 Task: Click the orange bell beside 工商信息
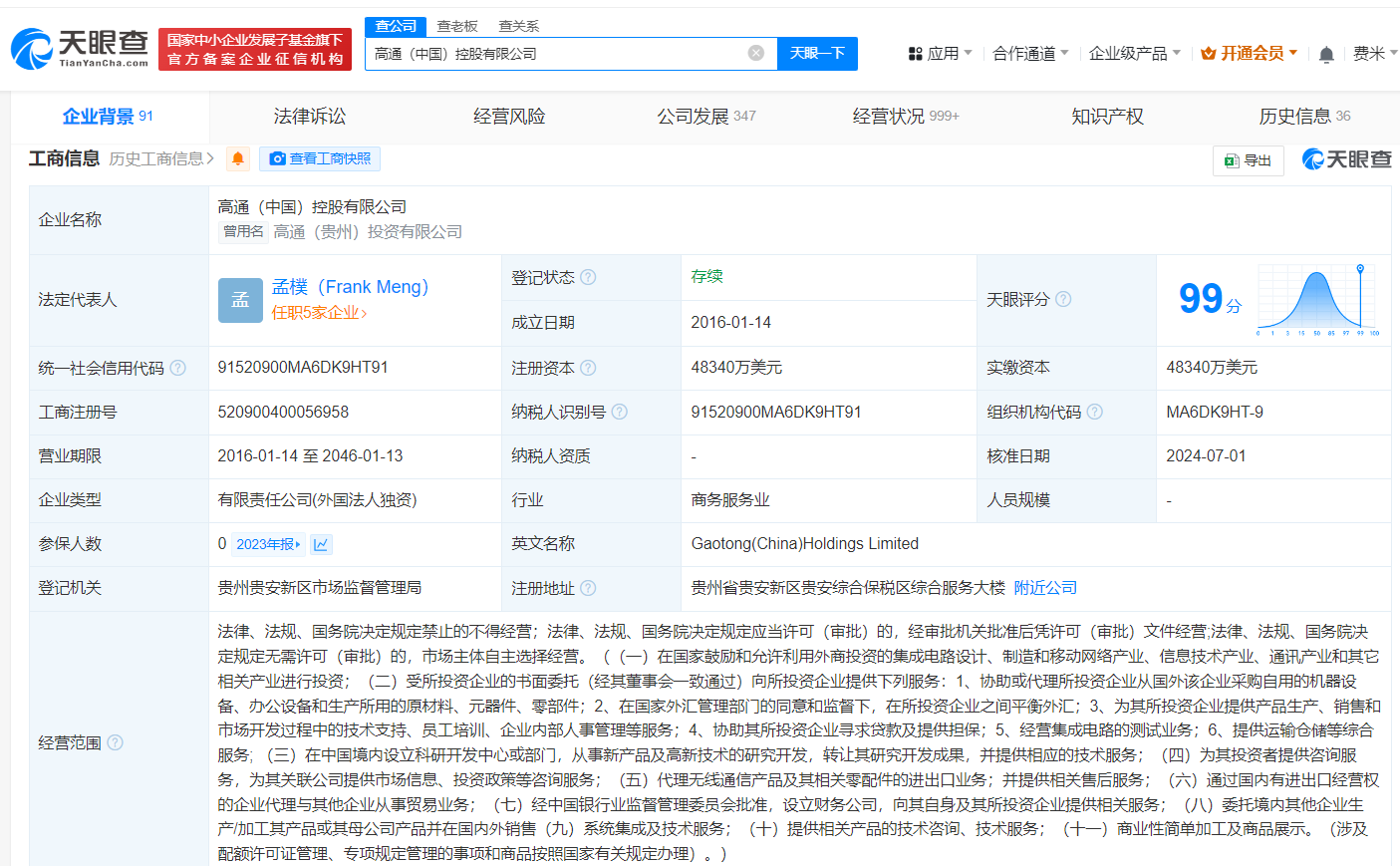(x=236, y=157)
